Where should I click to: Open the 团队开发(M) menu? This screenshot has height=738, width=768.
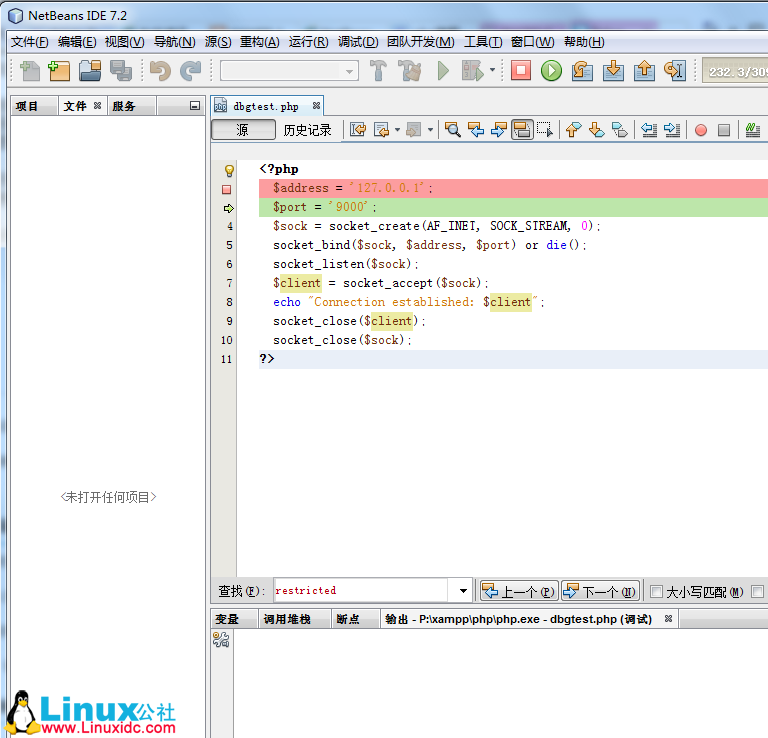tap(420, 42)
